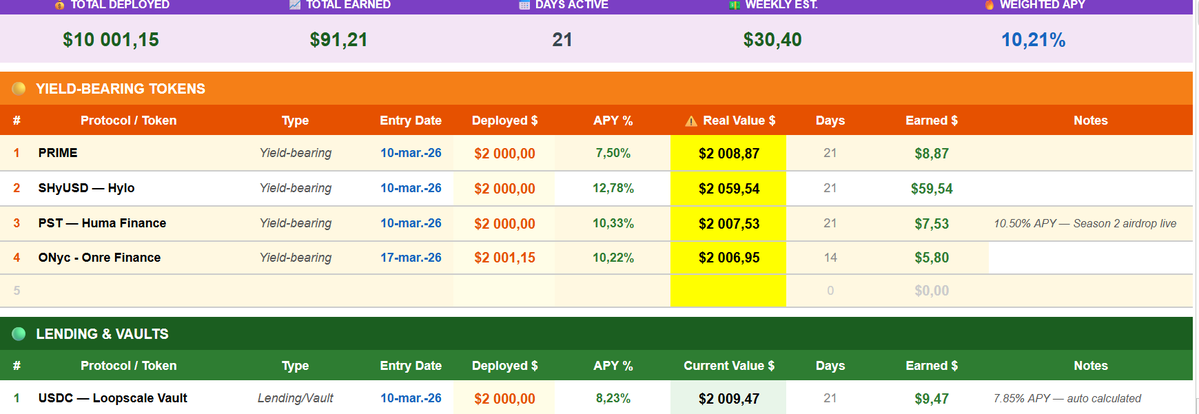Click the cash icon beside Weekly Est.

point(735,5)
